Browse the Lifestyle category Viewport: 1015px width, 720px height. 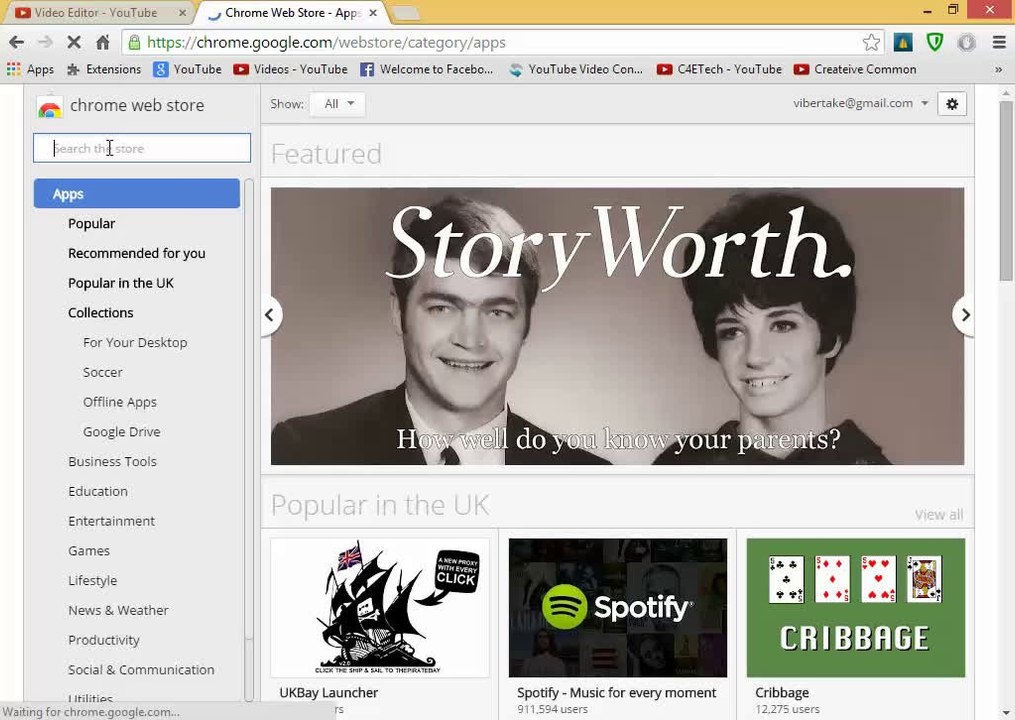[x=93, y=581]
